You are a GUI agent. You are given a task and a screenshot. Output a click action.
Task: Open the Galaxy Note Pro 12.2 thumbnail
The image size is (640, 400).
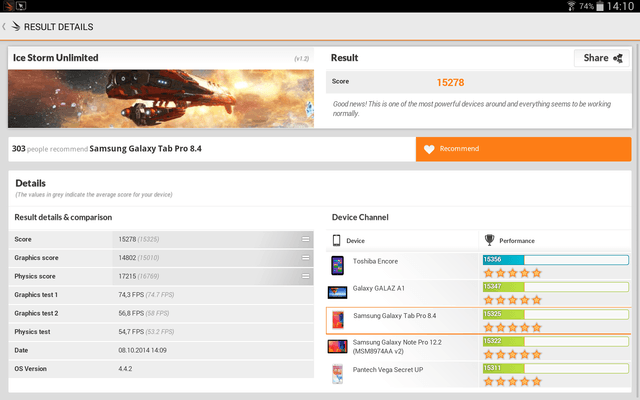(x=337, y=347)
